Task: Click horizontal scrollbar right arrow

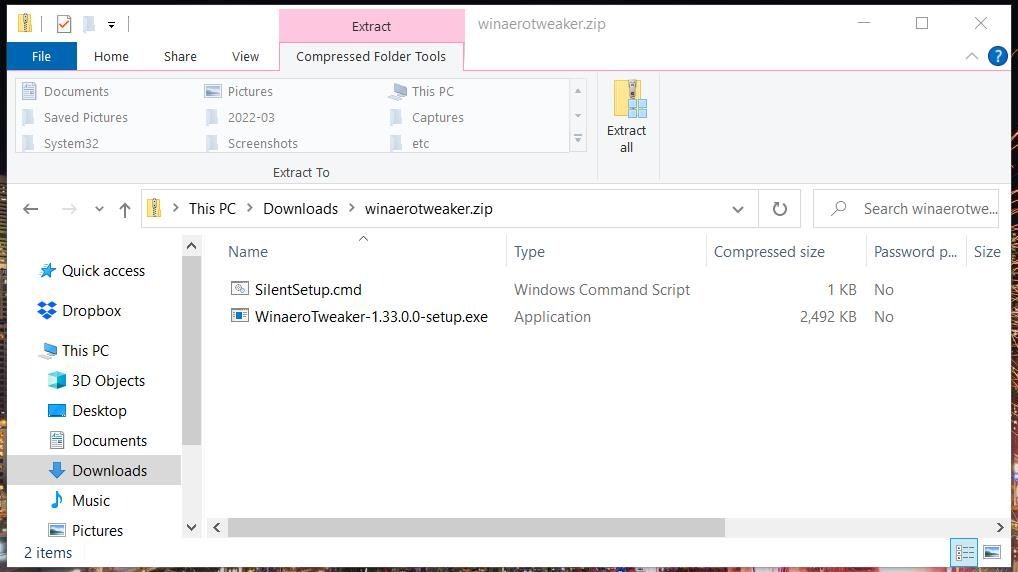Action: coord(1000,527)
